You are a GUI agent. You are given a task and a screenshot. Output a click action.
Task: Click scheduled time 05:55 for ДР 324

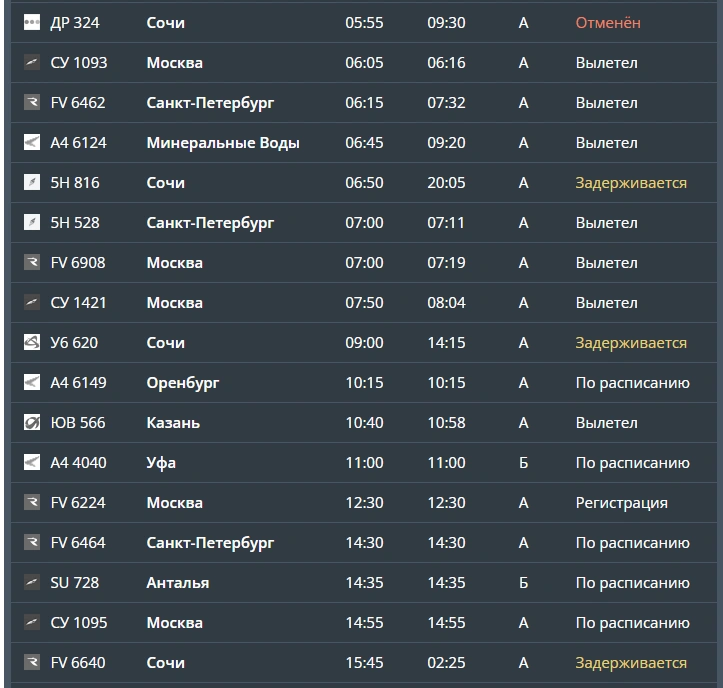point(364,23)
